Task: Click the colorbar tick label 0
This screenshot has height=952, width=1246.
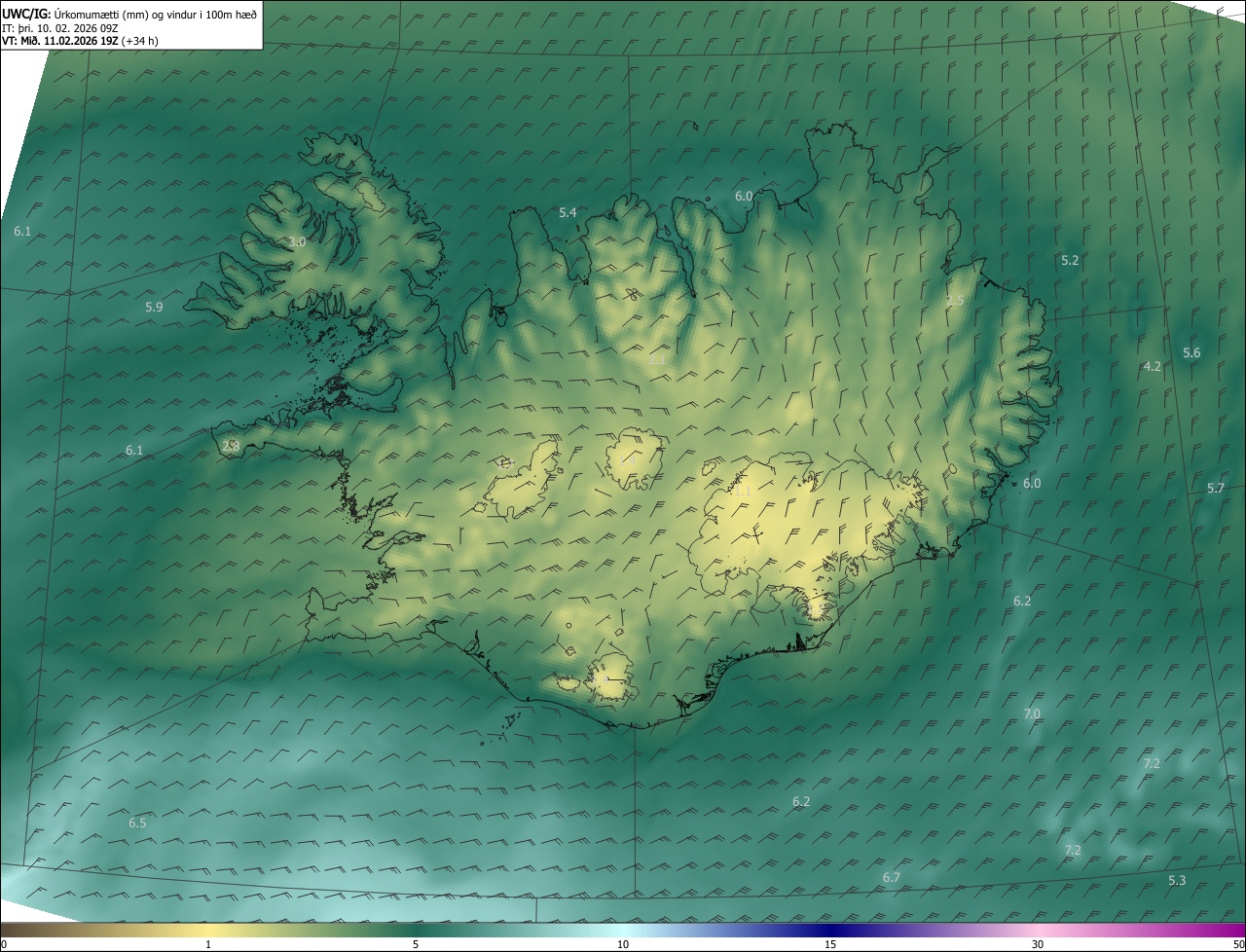Action: tap(3, 944)
